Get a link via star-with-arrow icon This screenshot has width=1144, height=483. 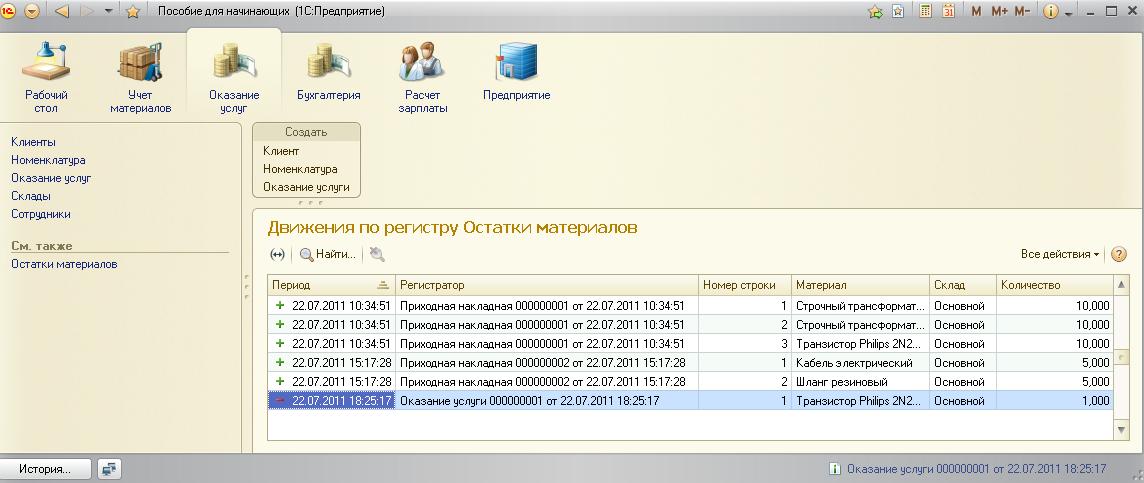(x=876, y=12)
